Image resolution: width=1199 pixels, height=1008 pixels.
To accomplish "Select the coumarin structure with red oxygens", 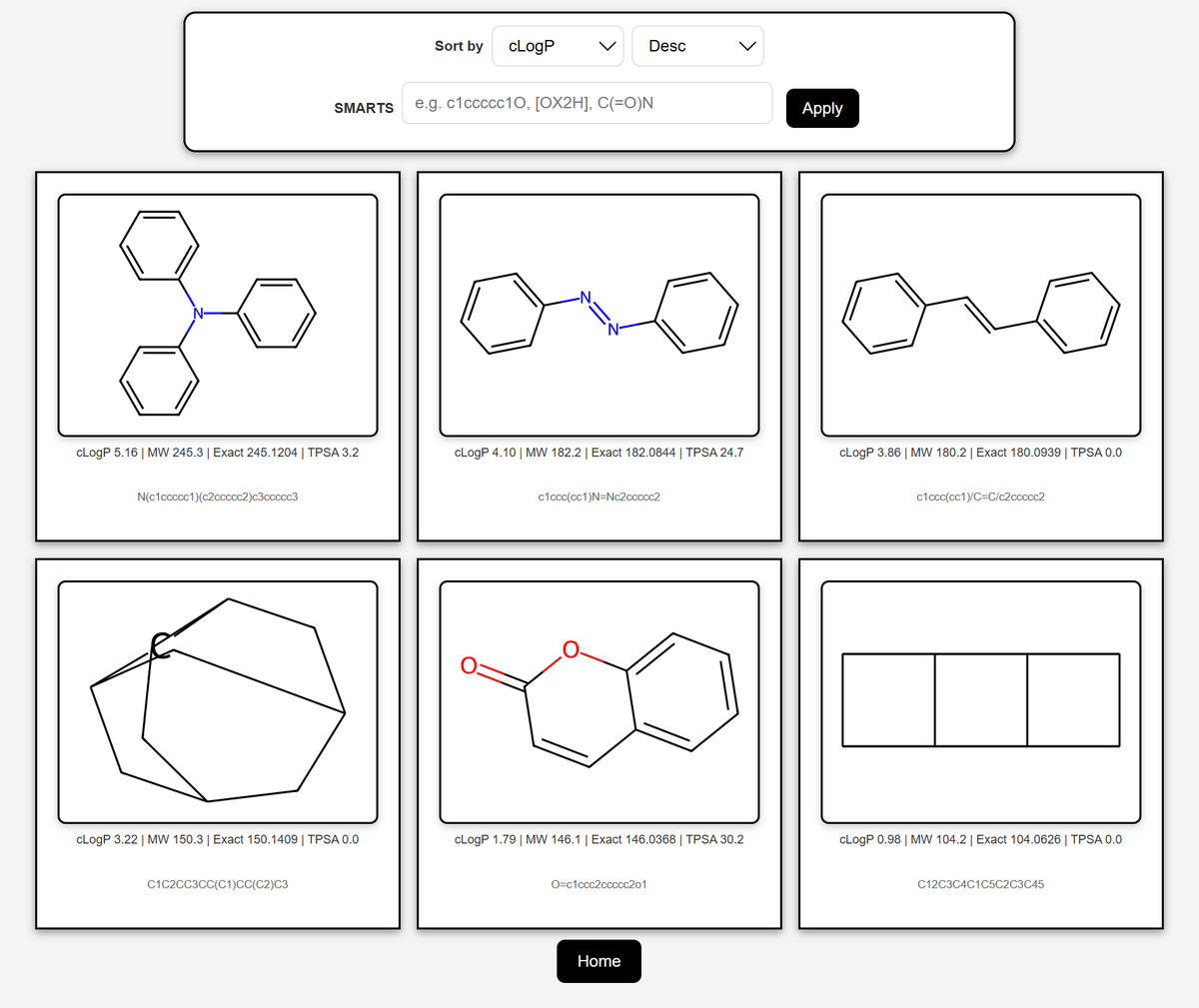I will click(599, 699).
